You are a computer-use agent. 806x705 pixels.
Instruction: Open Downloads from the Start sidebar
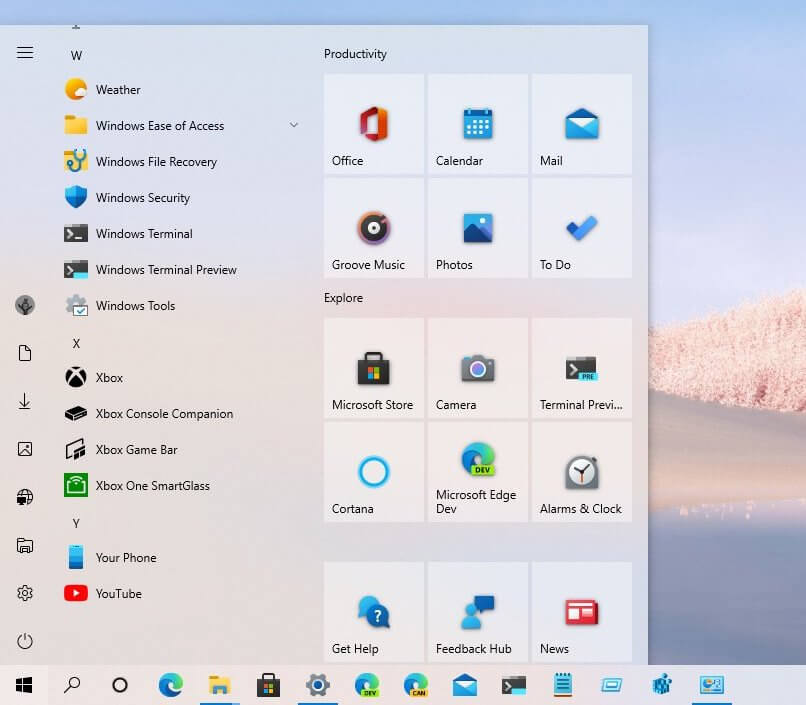[x=24, y=401]
